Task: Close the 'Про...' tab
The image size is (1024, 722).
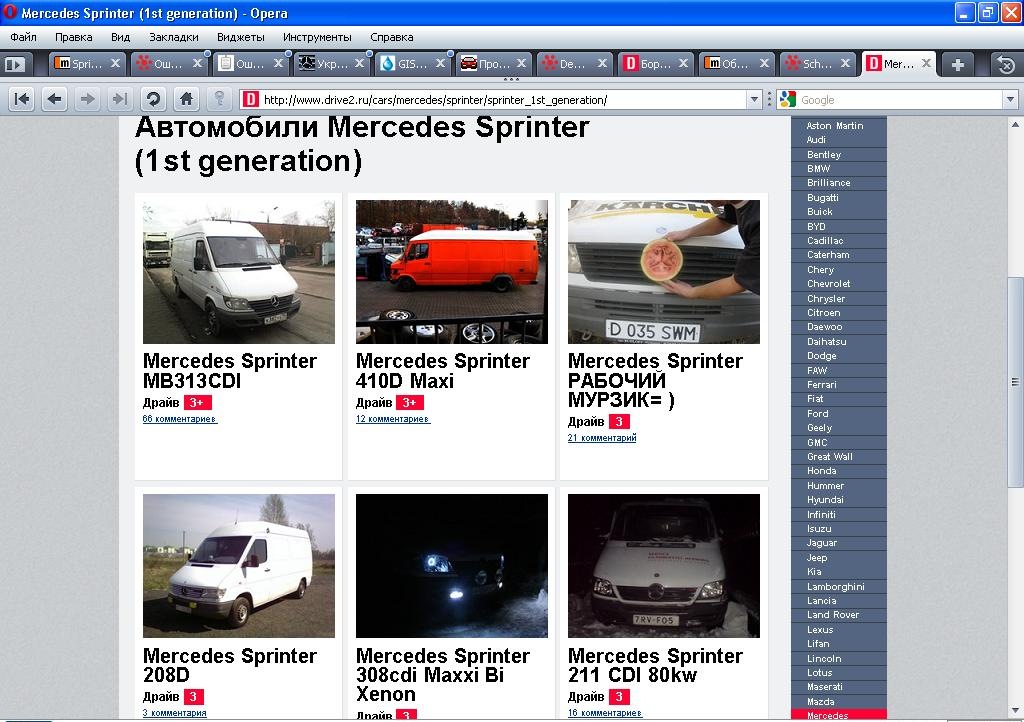Action: point(521,63)
